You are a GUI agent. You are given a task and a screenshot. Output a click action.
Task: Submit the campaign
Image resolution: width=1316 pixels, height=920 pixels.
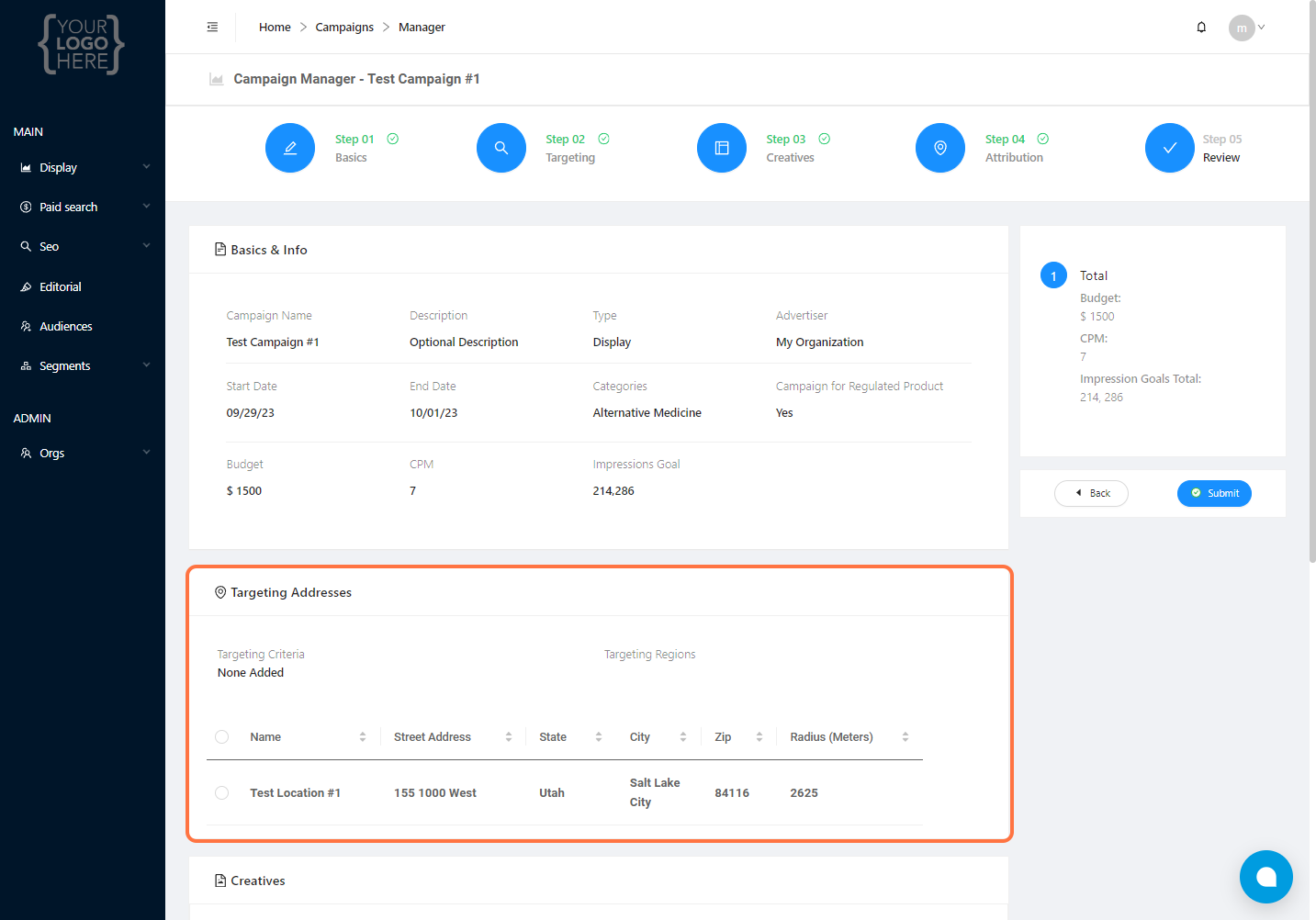coord(1214,493)
